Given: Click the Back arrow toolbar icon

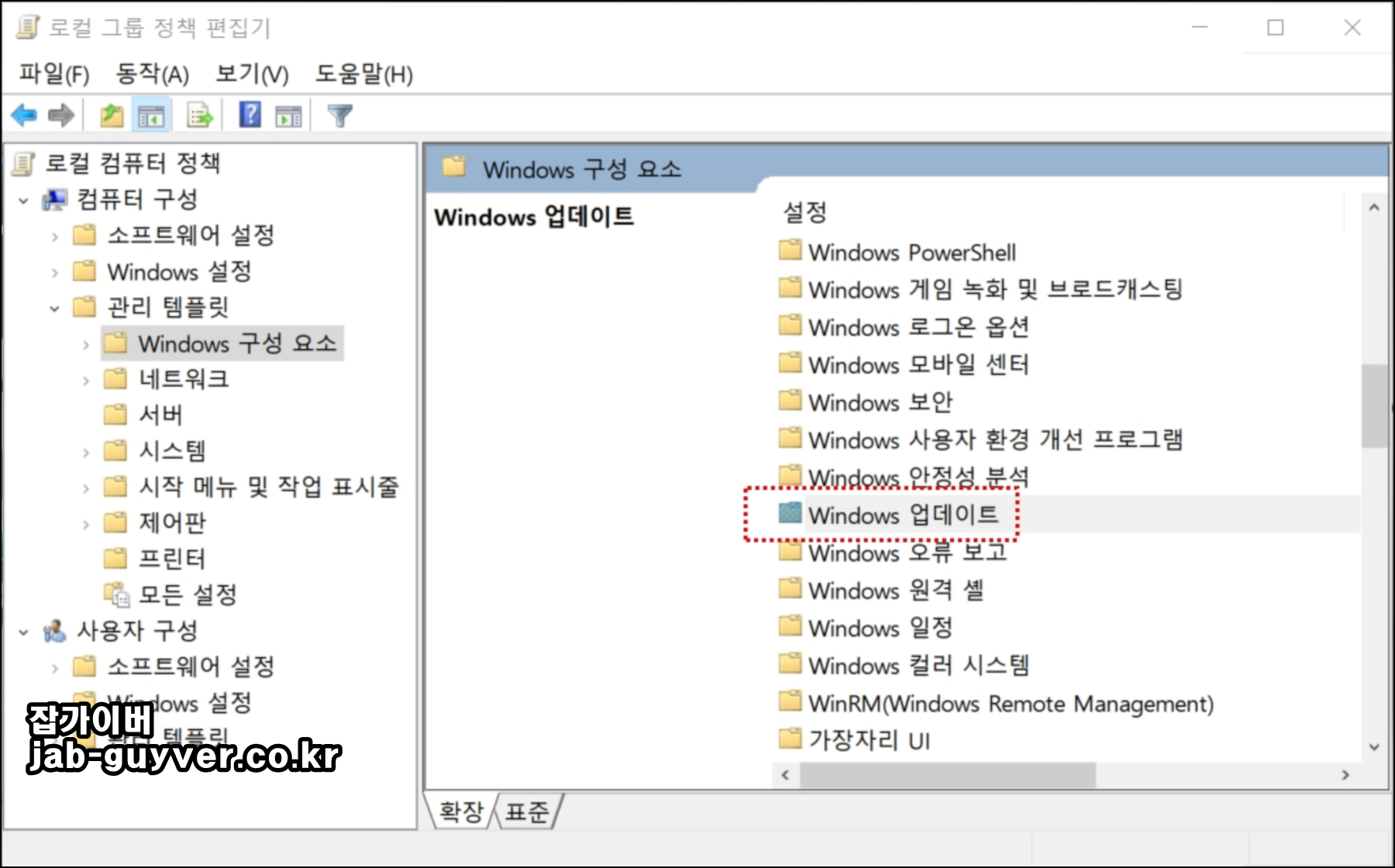Looking at the screenshot, I should click(x=24, y=116).
